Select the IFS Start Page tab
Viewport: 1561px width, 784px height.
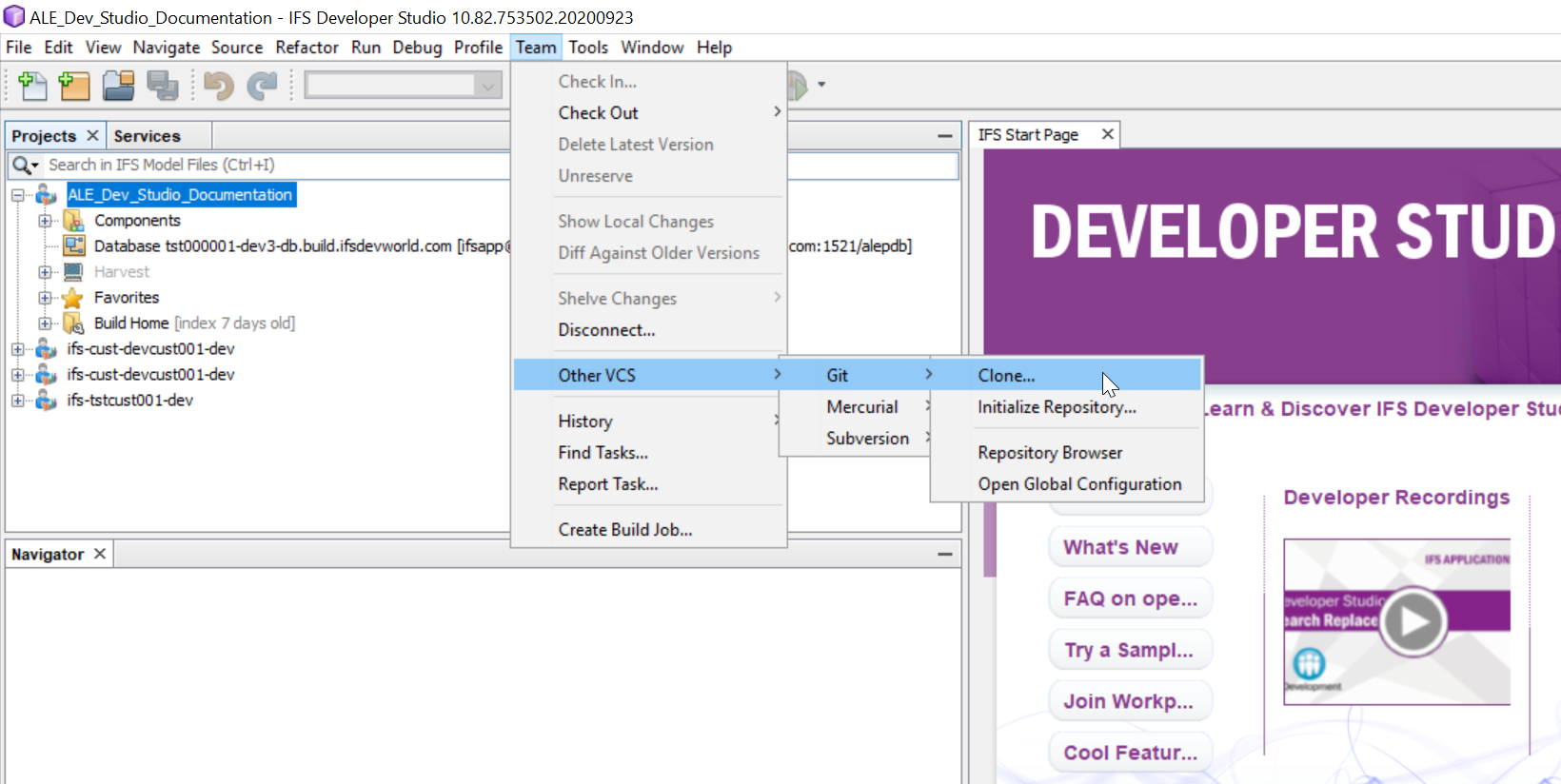[x=1028, y=135]
